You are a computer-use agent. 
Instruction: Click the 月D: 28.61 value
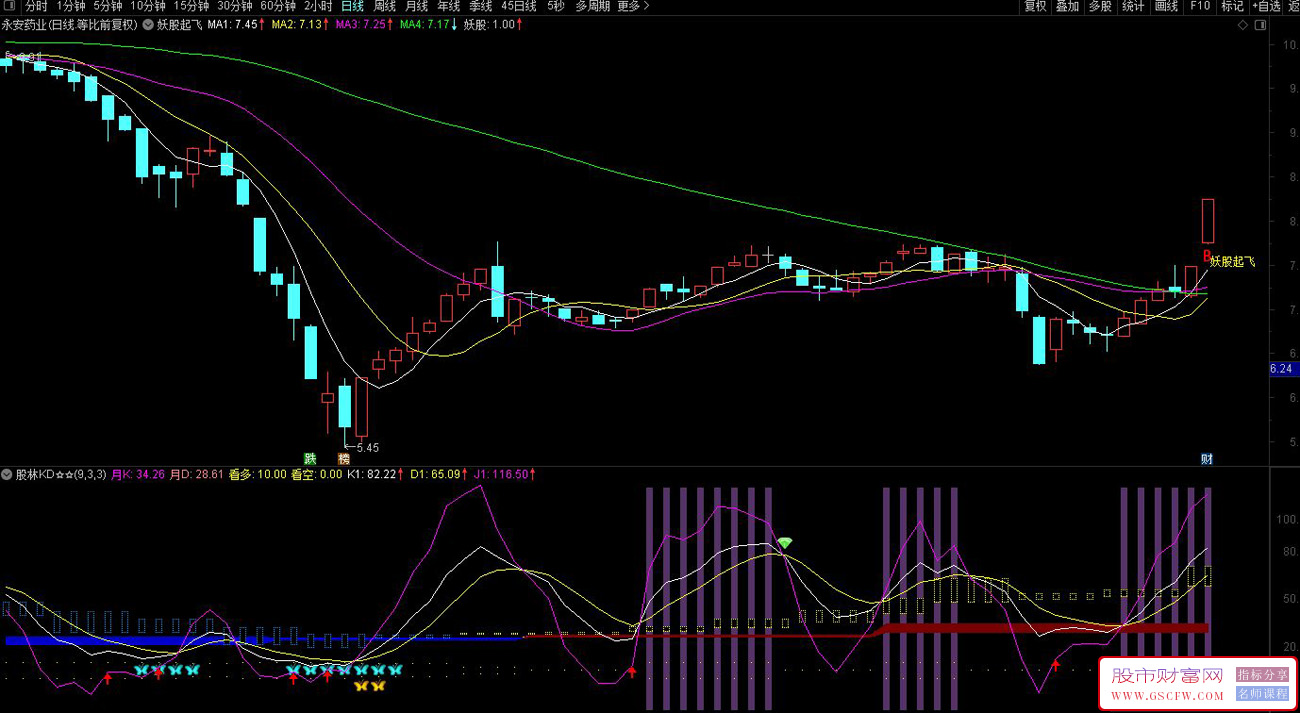click(x=197, y=474)
